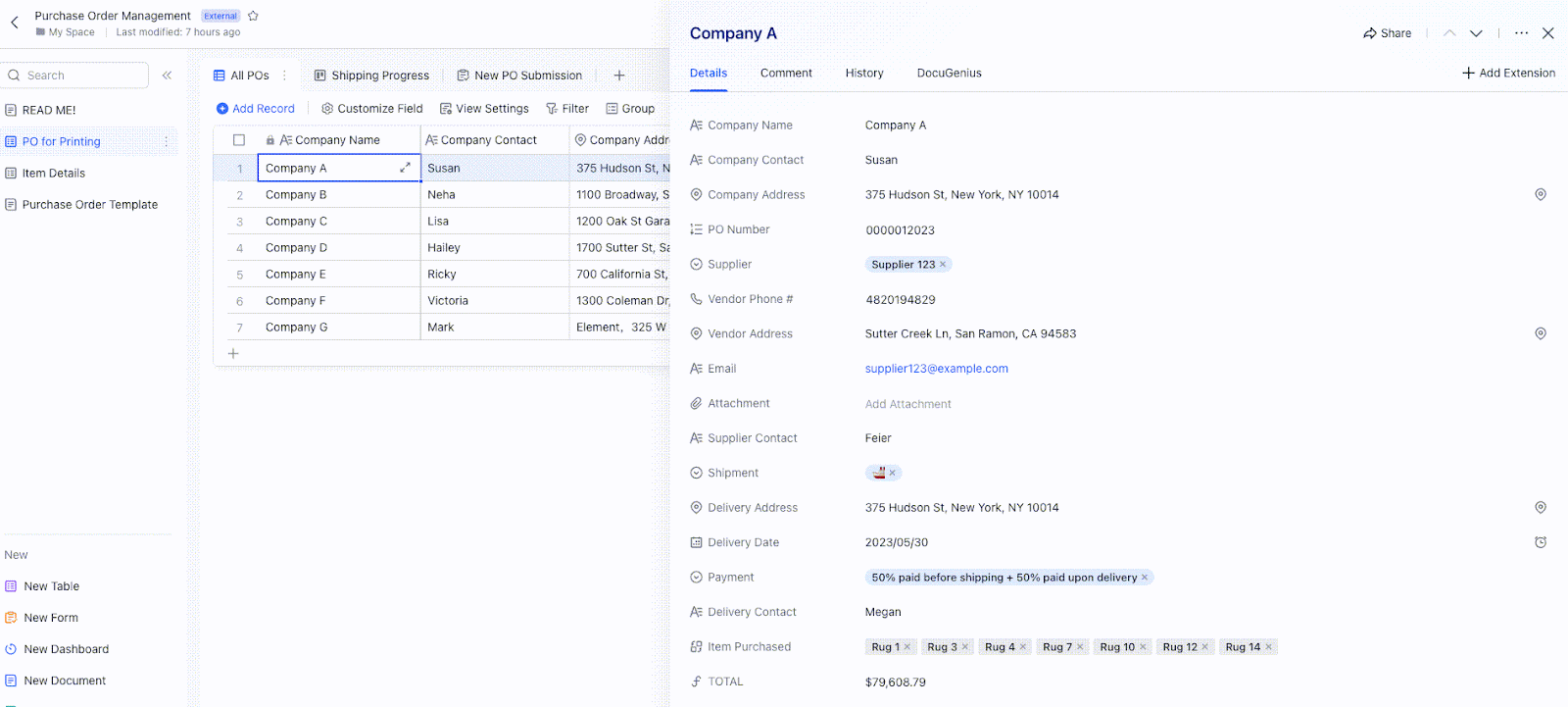Click Add Attachment placeholder
The width and height of the screenshot is (1568, 707).
pos(908,404)
